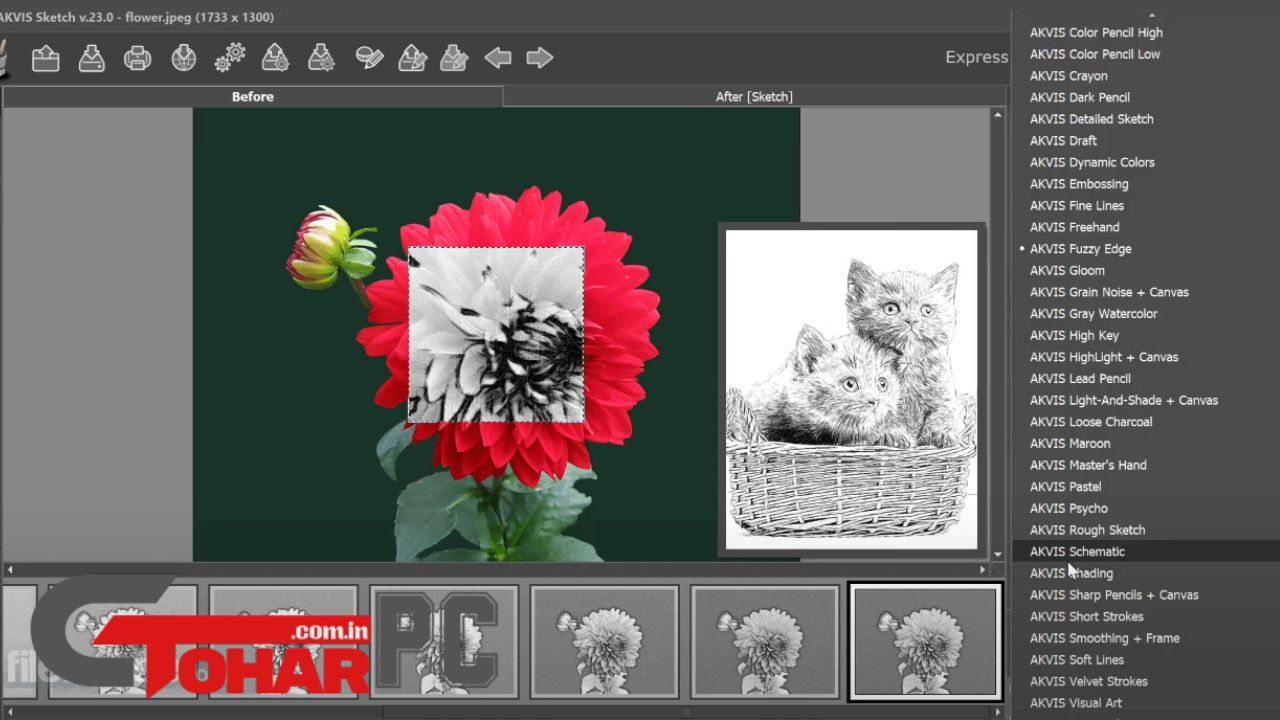Select the AKVIS High Key preset
Screen dimensions: 1280x720
pos(1074,336)
